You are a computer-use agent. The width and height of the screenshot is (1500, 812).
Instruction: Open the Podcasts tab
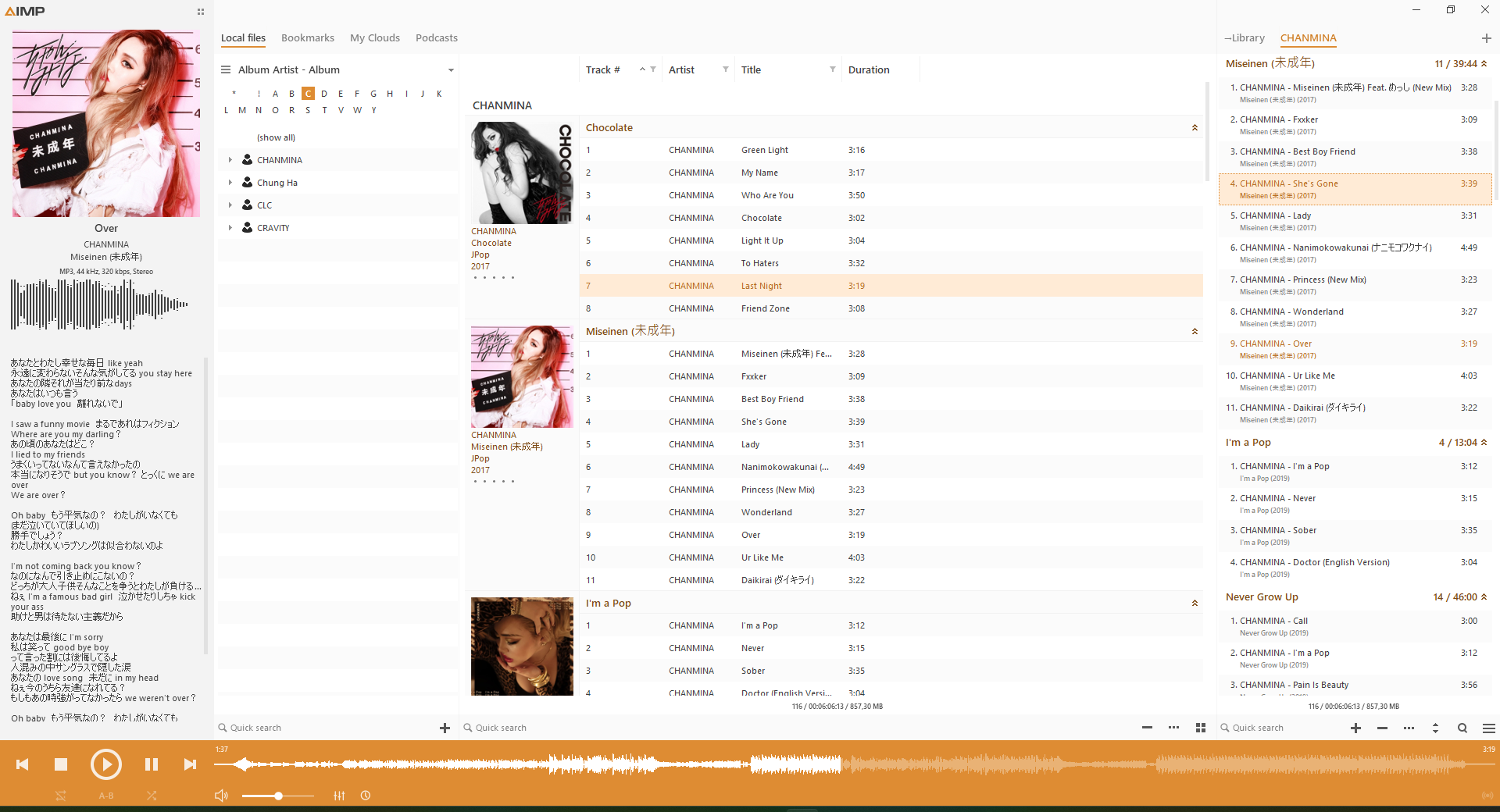tap(437, 37)
